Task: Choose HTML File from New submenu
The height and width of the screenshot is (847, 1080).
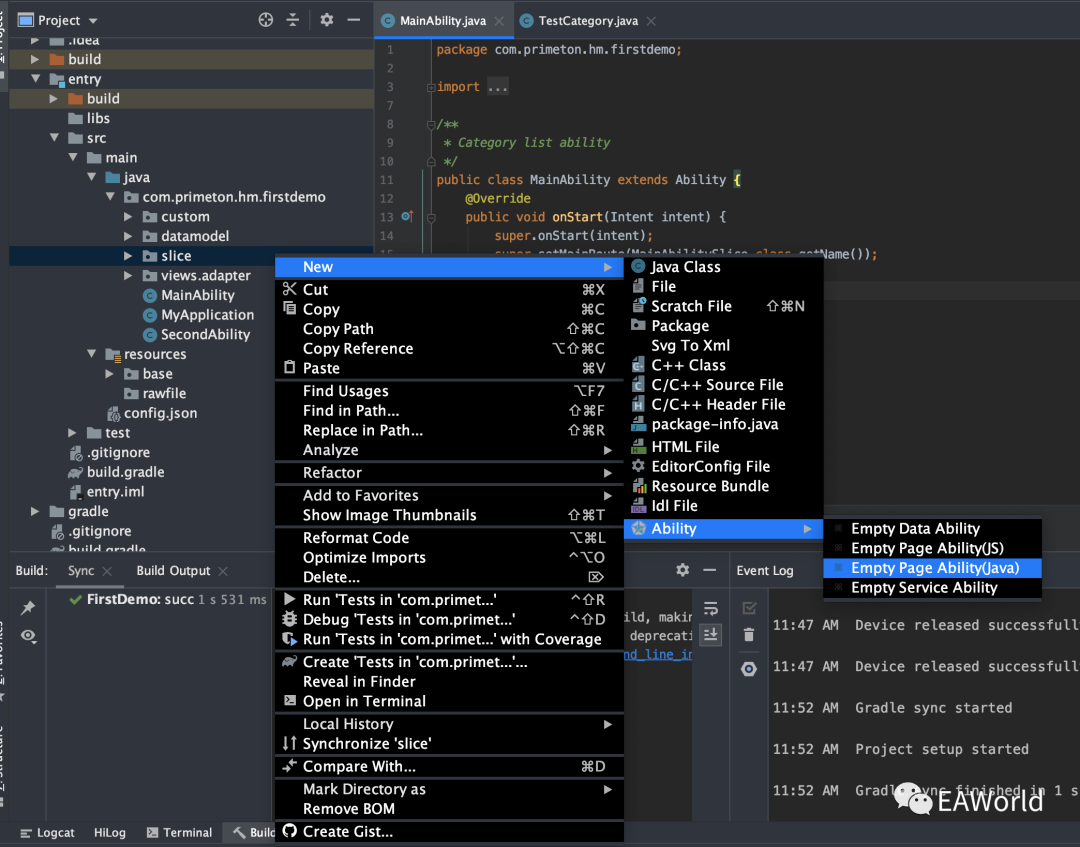Action: point(723,447)
